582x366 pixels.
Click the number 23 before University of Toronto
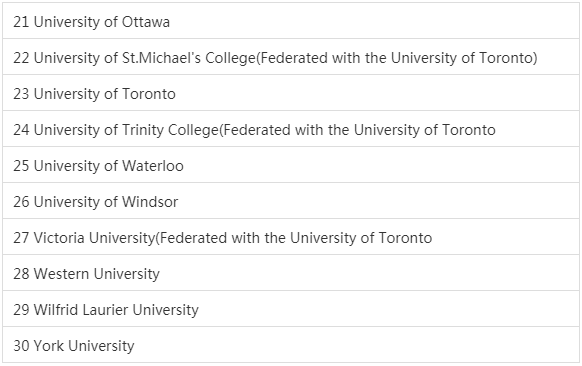tap(21, 94)
